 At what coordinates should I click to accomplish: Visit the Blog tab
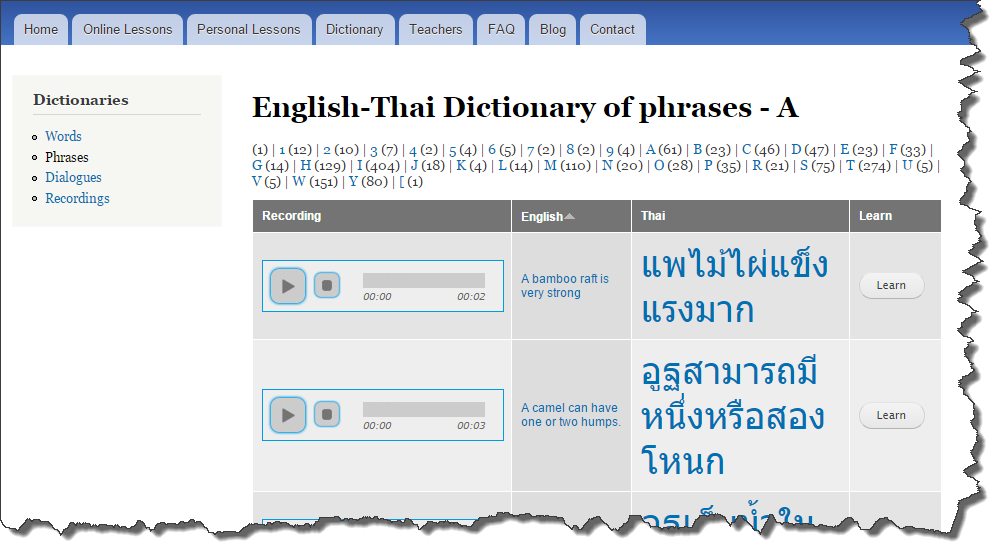click(553, 29)
